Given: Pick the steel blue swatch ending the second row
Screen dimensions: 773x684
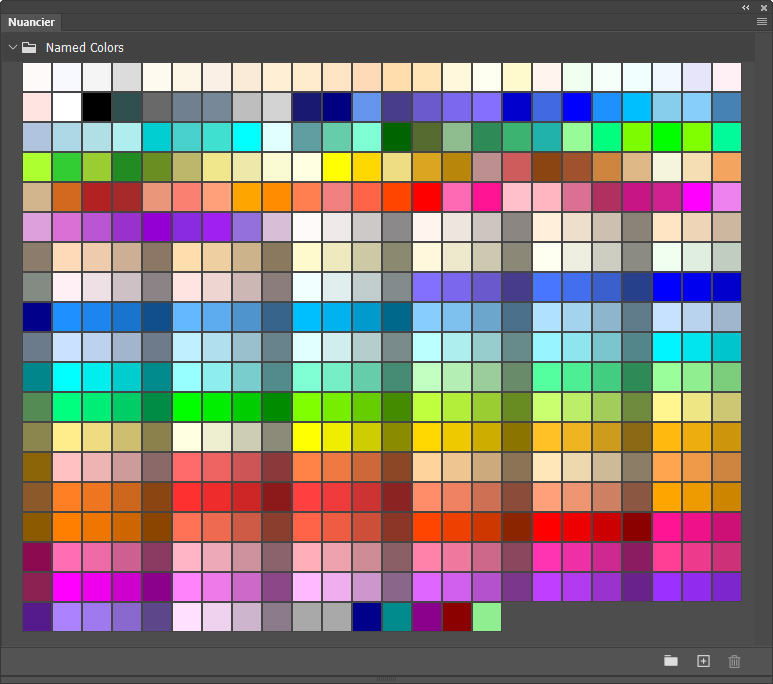Looking at the screenshot, I should coord(727,107).
